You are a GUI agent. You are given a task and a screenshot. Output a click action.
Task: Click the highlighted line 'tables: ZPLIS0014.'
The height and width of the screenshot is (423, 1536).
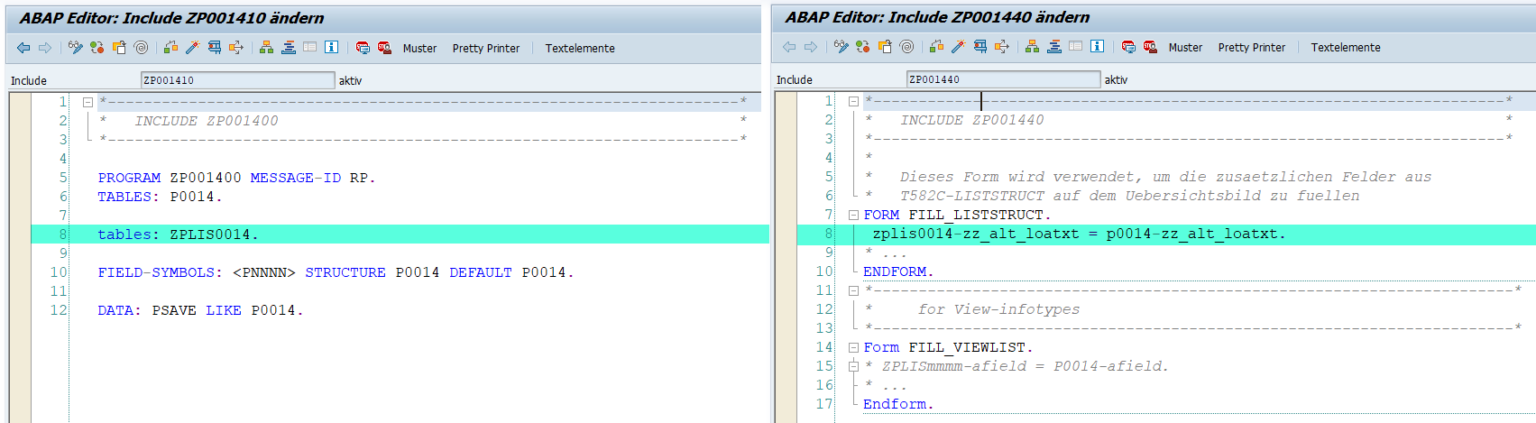(178, 234)
